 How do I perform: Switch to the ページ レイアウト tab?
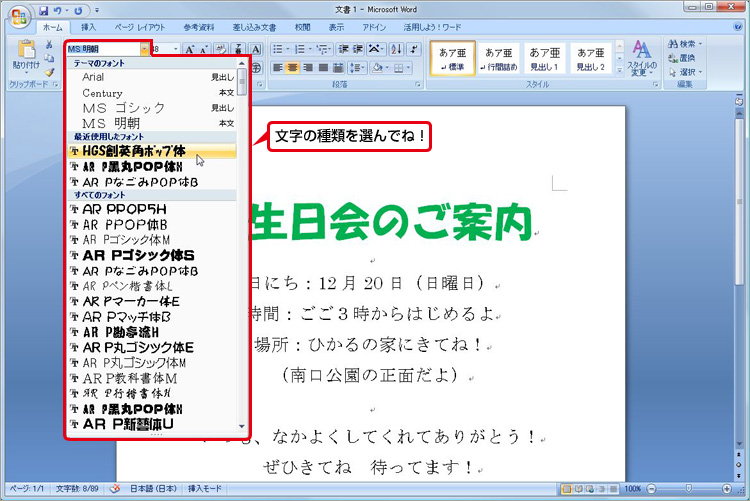[x=140, y=27]
